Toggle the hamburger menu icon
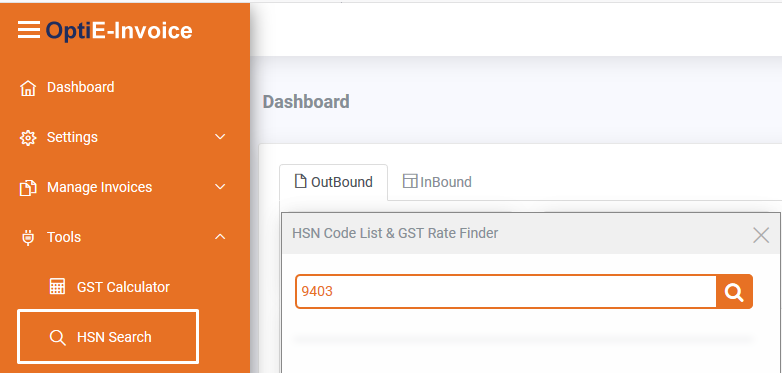The image size is (782, 373). click(29, 30)
